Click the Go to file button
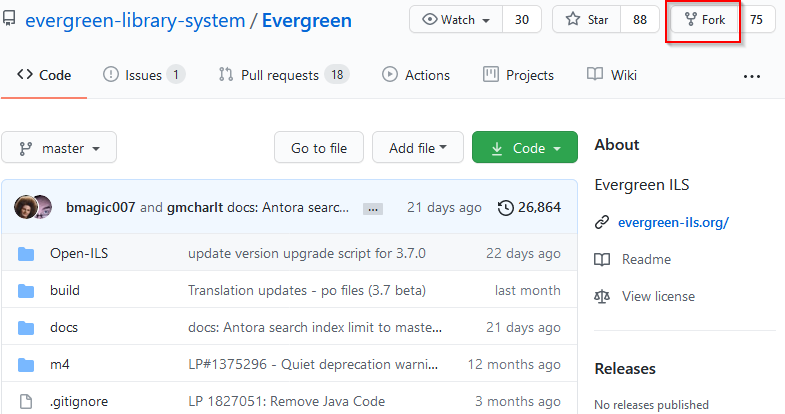 (319, 148)
